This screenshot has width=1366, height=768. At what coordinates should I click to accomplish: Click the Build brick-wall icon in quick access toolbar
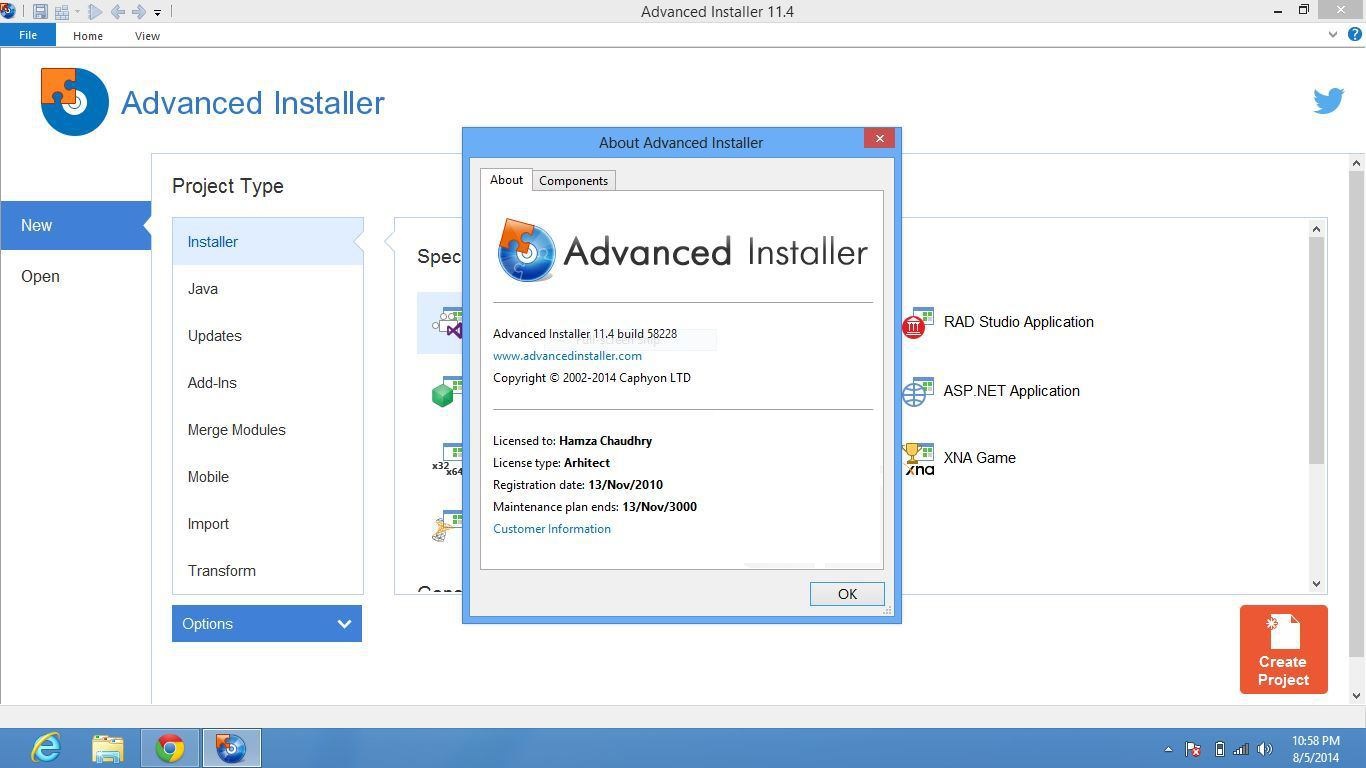point(62,12)
